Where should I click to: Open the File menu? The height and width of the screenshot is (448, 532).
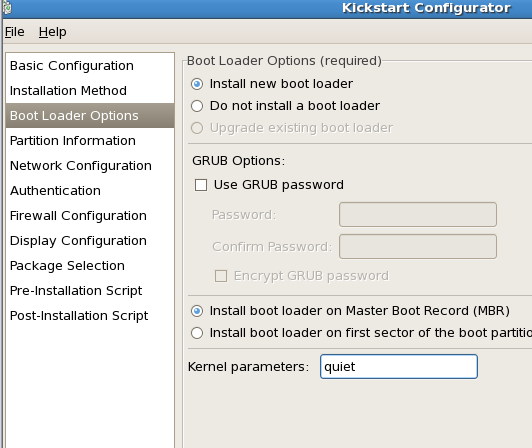(15, 32)
